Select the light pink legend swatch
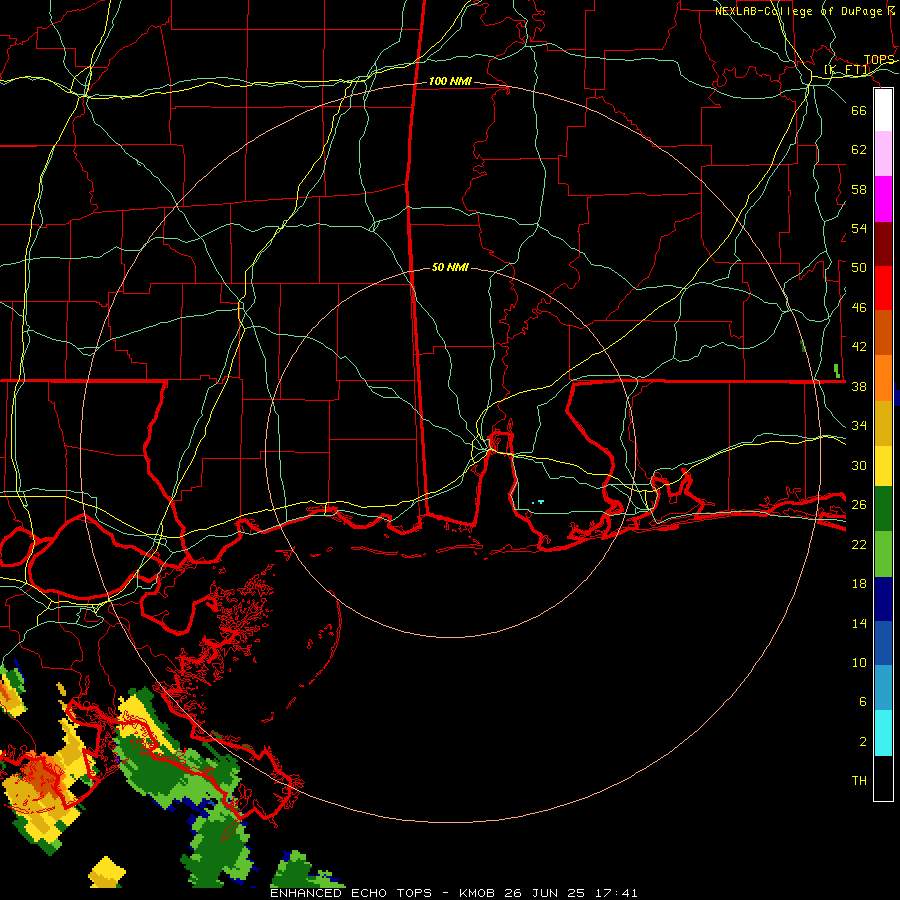Screen dimensions: 900x900 point(883,153)
